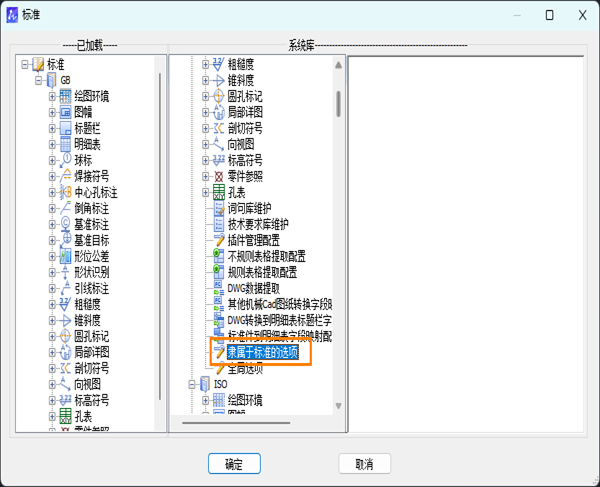Click 系统库 scrollbar down arrow
The width and height of the screenshot is (600, 487).
(x=339, y=406)
